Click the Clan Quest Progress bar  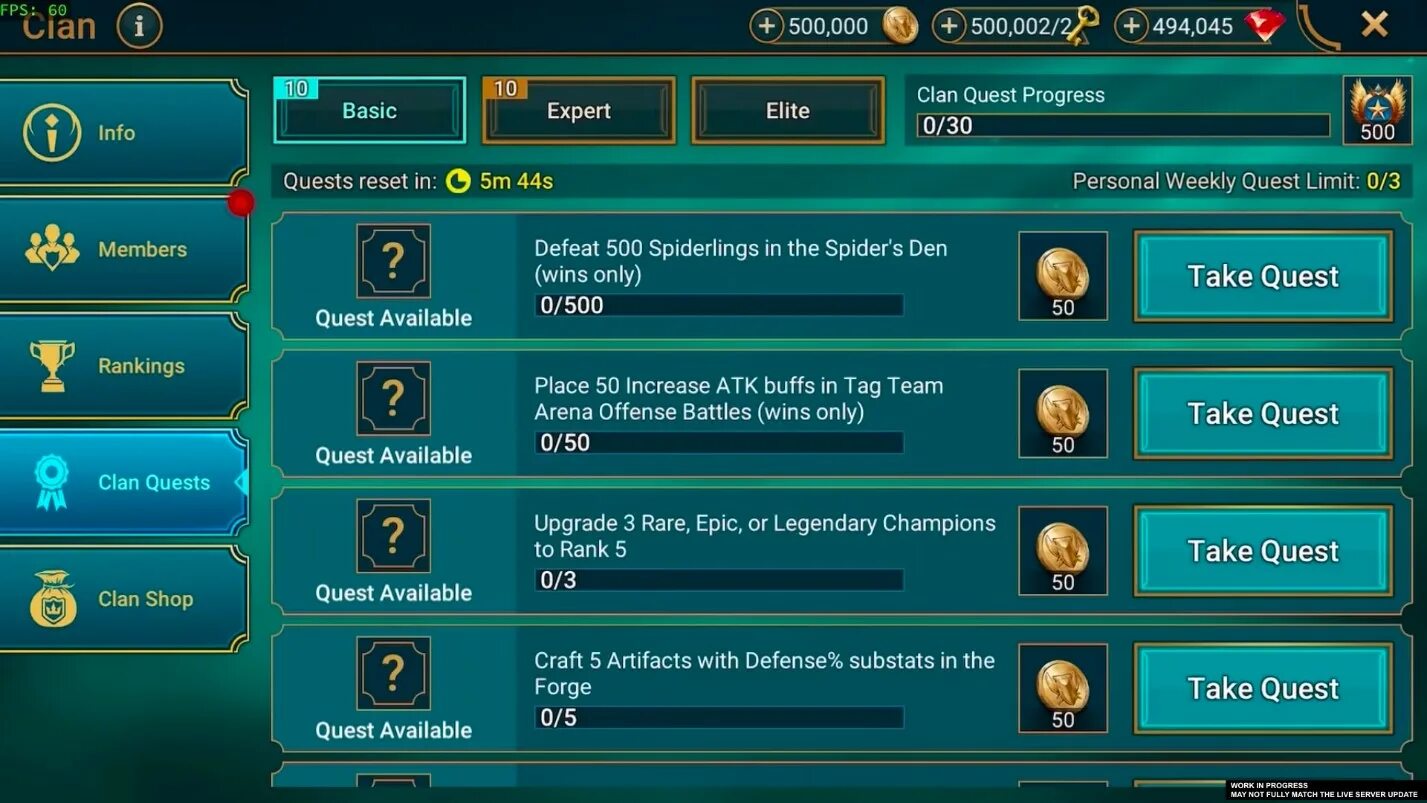coord(1123,125)
